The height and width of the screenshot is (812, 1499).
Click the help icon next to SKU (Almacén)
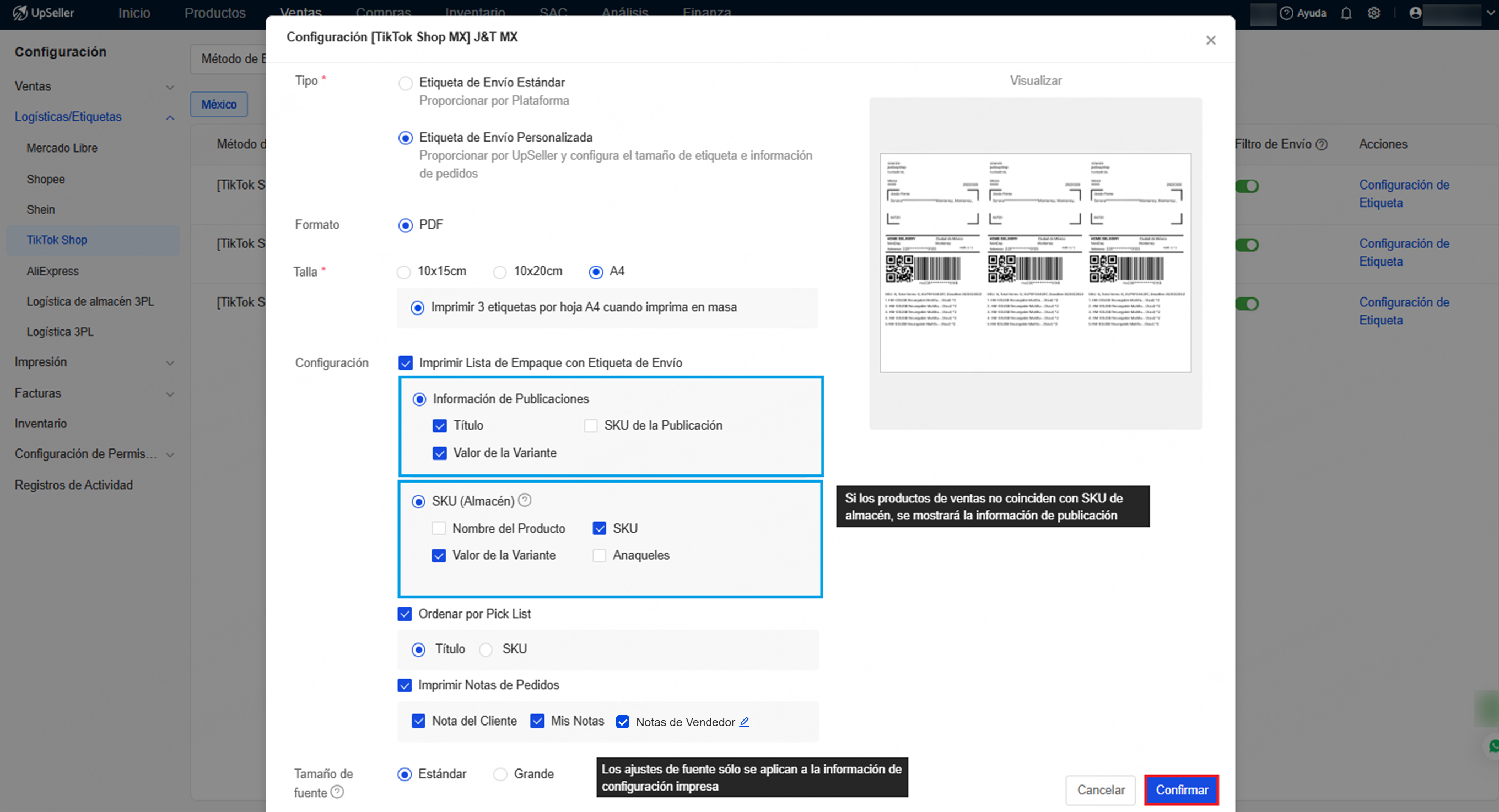pyautogui.click(x=524, y=500)
